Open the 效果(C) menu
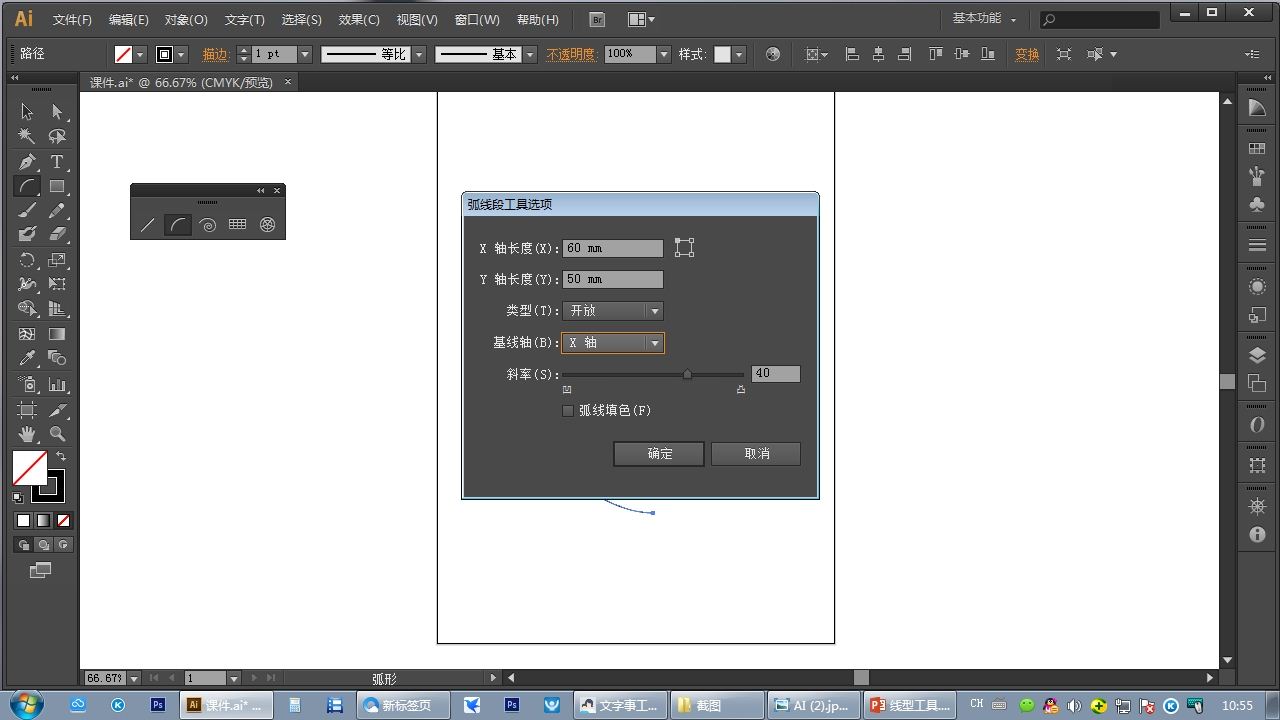Screen dimensions: 1280x720 click(359, 20)
